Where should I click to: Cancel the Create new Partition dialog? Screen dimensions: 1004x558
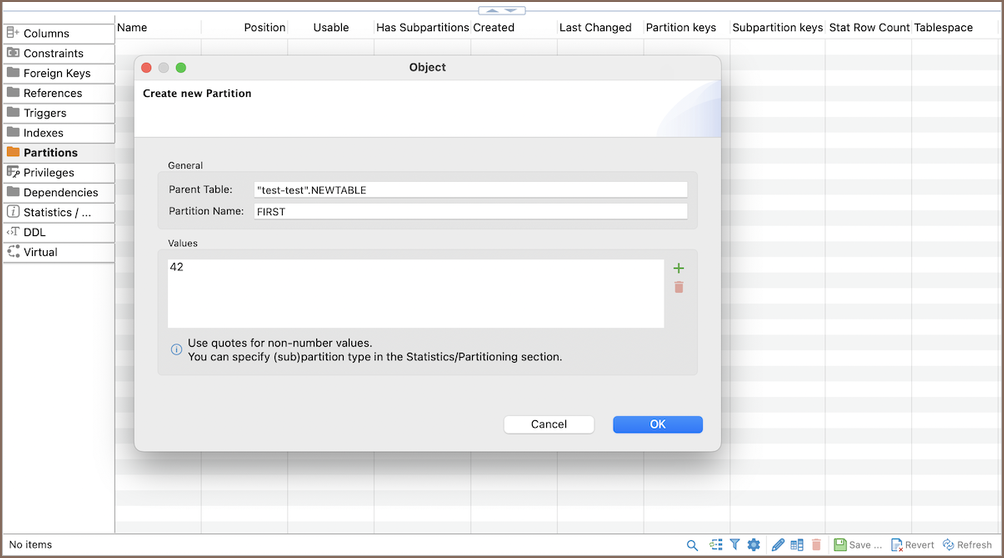tap(548, 424)
